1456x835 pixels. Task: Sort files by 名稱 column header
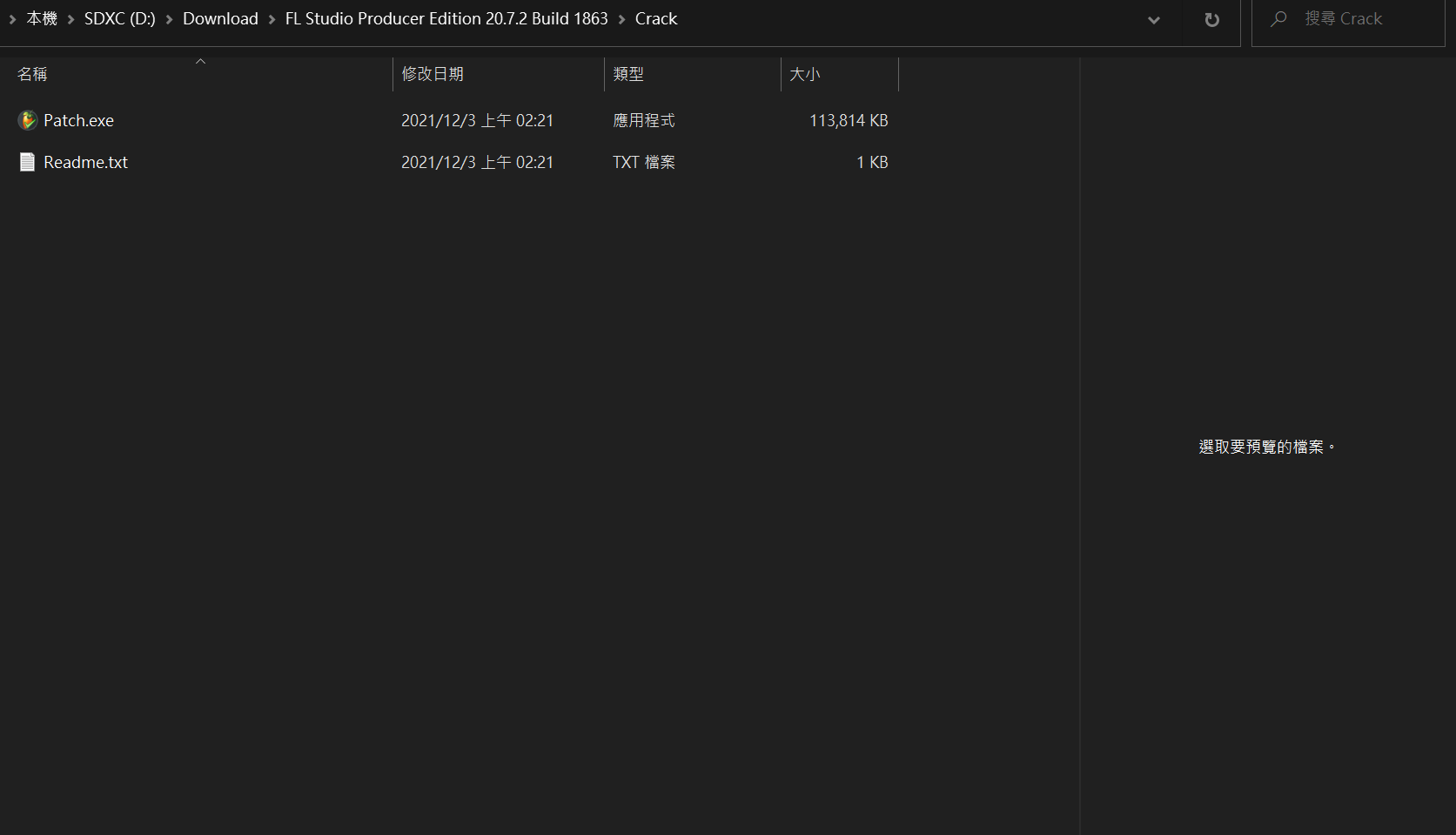pyautogui.click(x=32, y=75)
